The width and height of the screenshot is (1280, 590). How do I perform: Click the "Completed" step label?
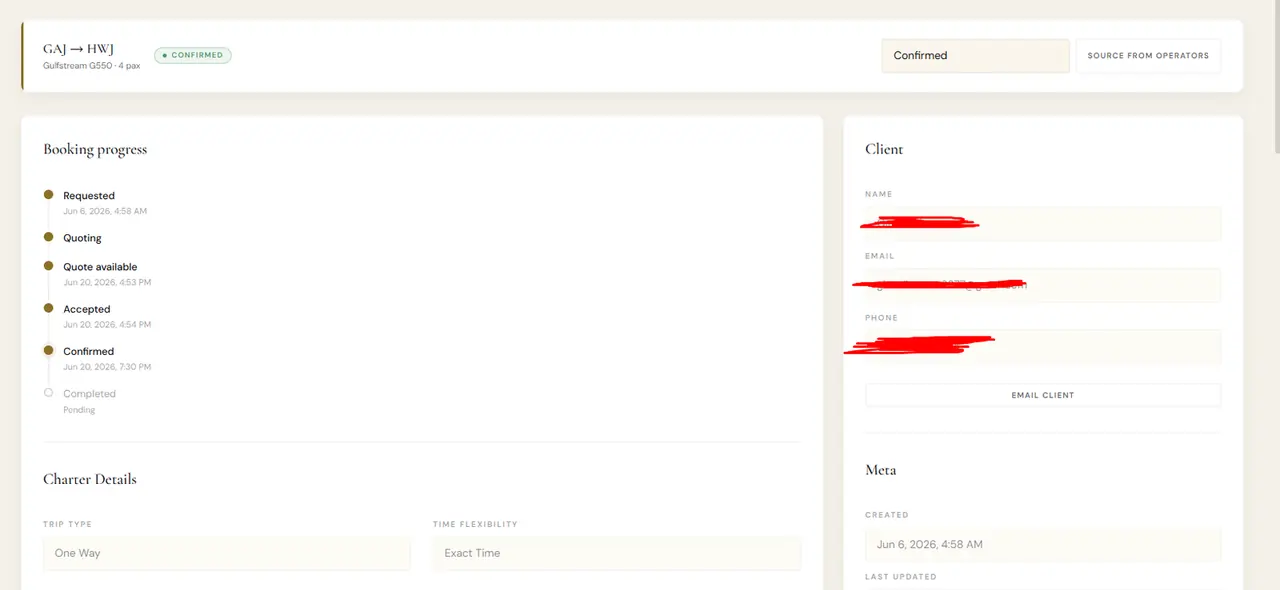pyautogui.click(x=89, y=394)
